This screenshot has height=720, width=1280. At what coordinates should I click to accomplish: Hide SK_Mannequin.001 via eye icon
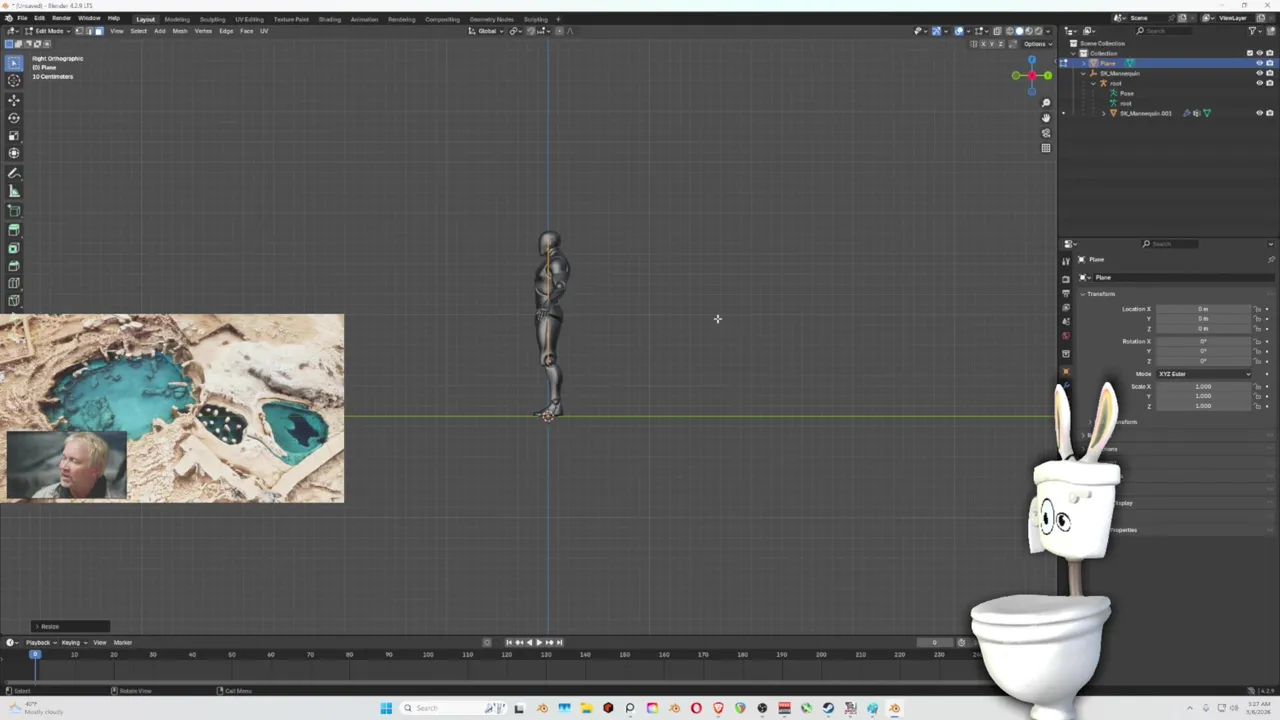(x=1259, y=113)
